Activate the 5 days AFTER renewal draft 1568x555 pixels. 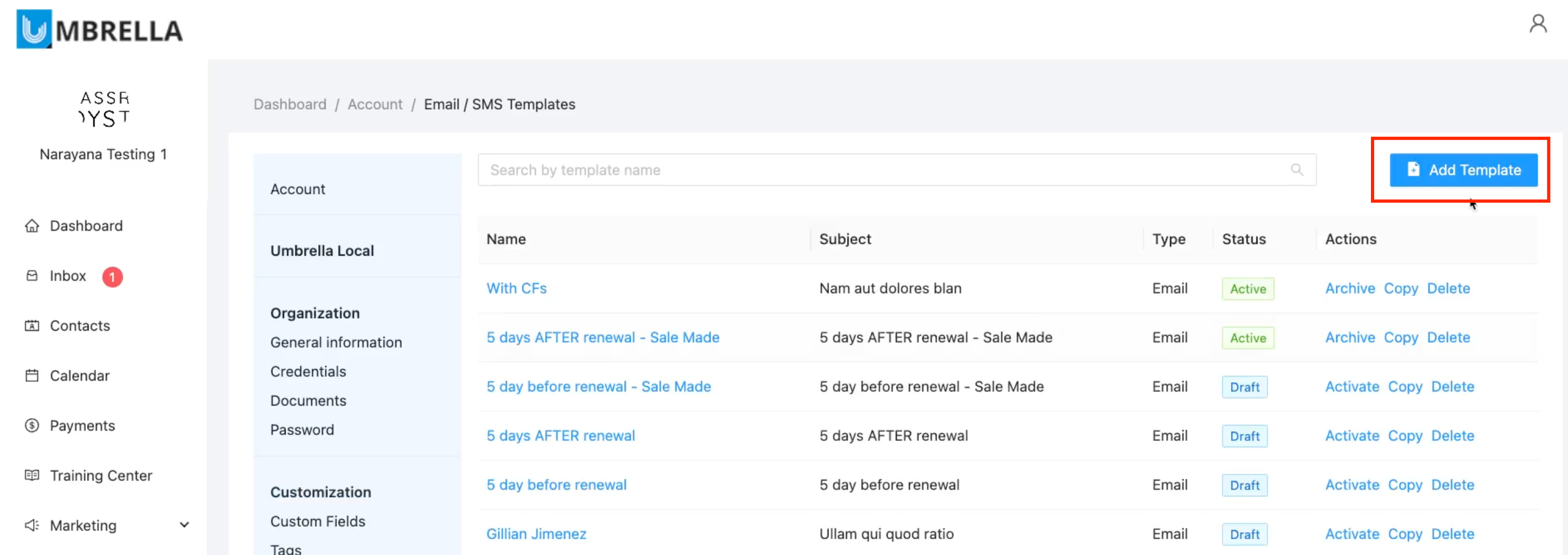click(x=1352, y=436)
